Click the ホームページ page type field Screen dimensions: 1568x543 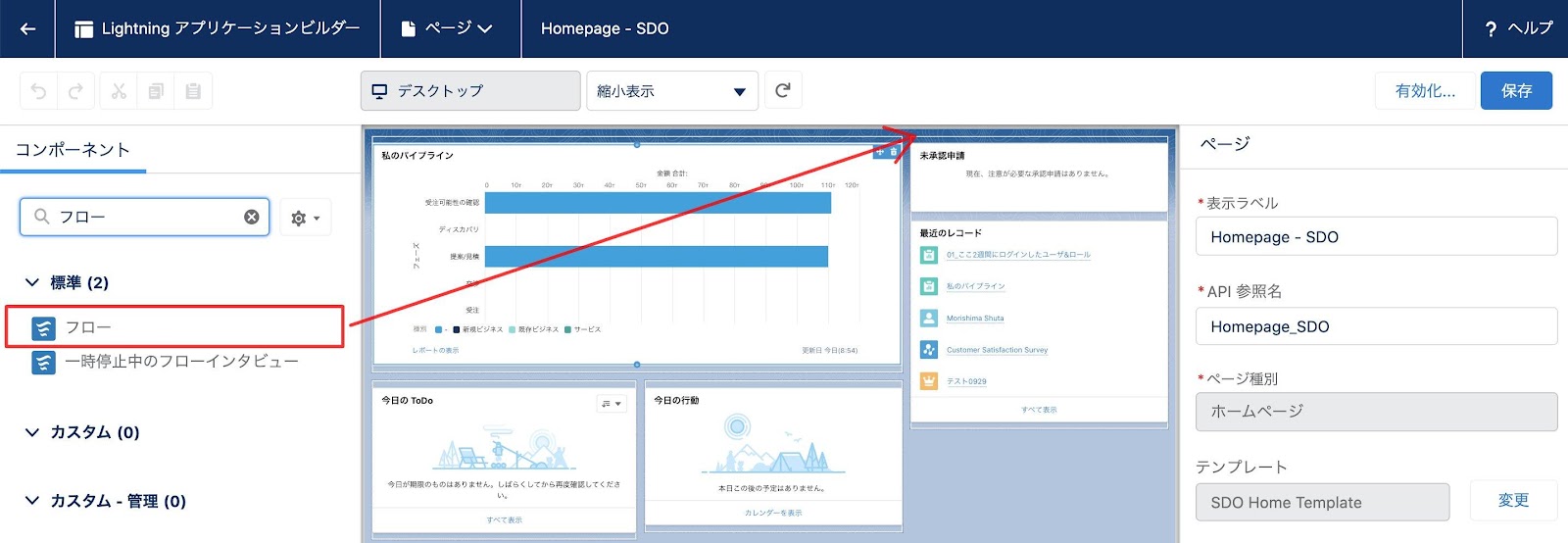pos(1376,412)
